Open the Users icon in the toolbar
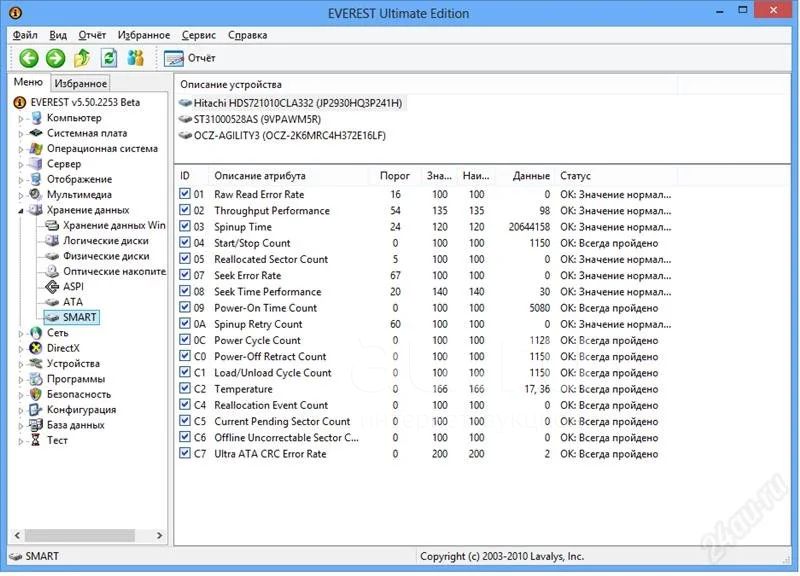Viewport: 800px width, 576px height. pyautogui.click(x=136, y=58)
